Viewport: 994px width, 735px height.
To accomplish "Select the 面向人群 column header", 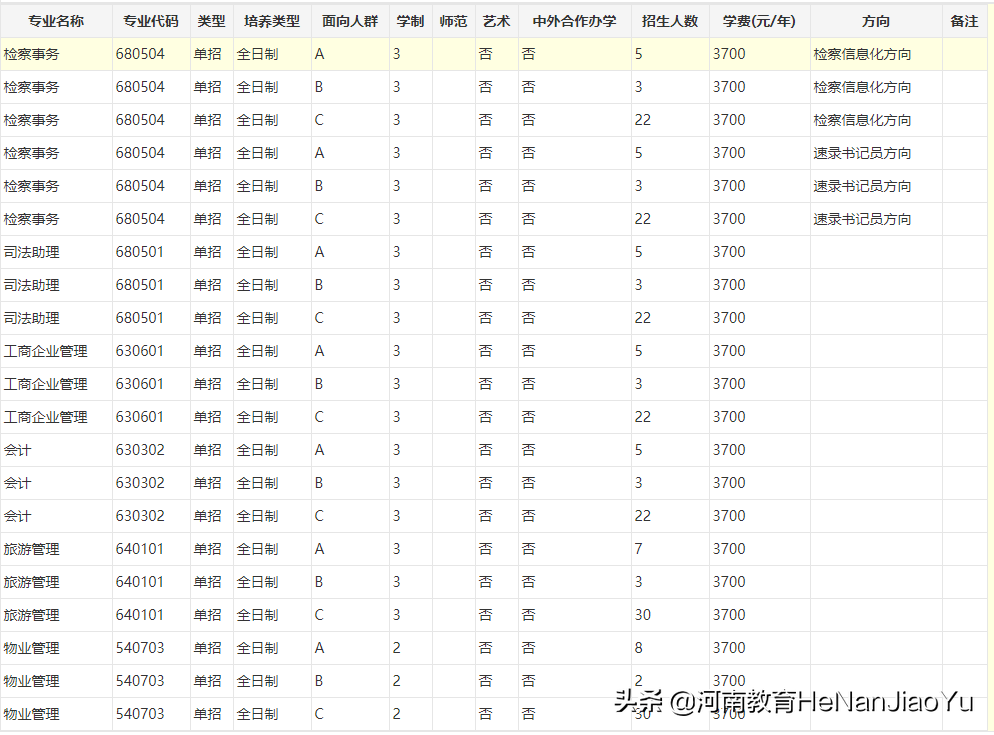I will click(350, 22).
